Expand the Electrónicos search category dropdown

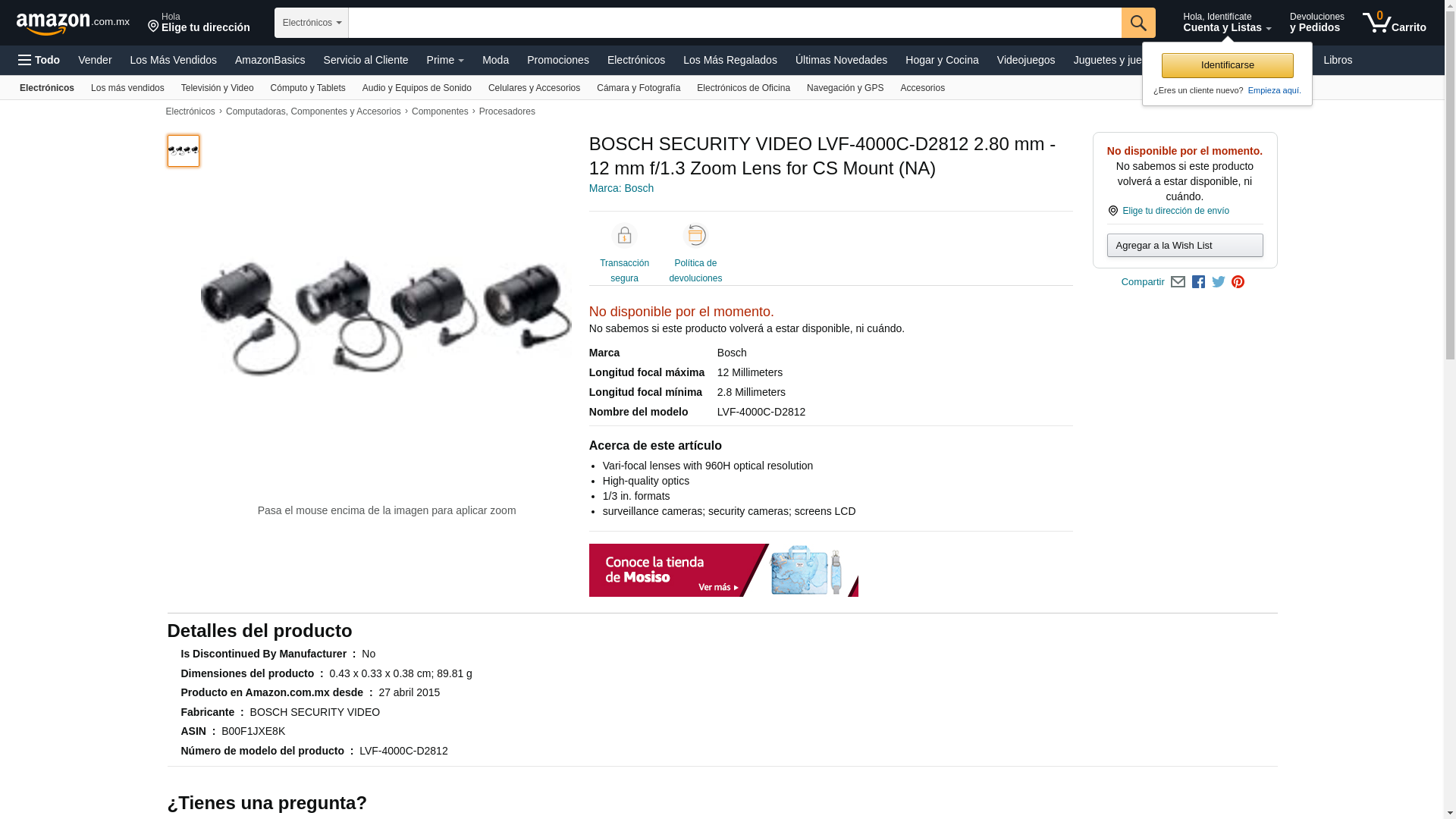pyautogui.click(x=312, y=23)
